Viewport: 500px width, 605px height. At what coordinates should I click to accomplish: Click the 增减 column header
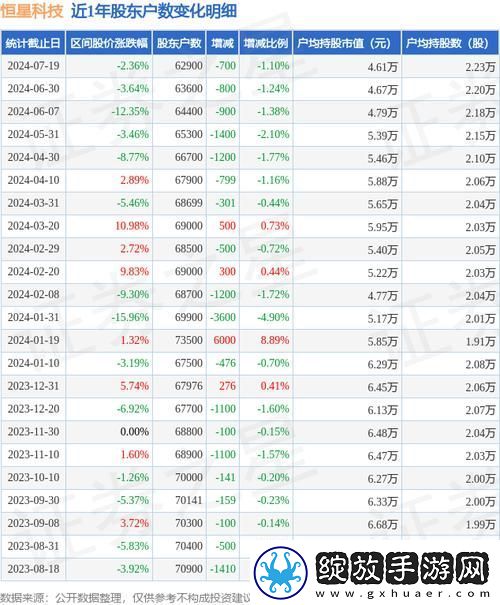tap(223, 43)
